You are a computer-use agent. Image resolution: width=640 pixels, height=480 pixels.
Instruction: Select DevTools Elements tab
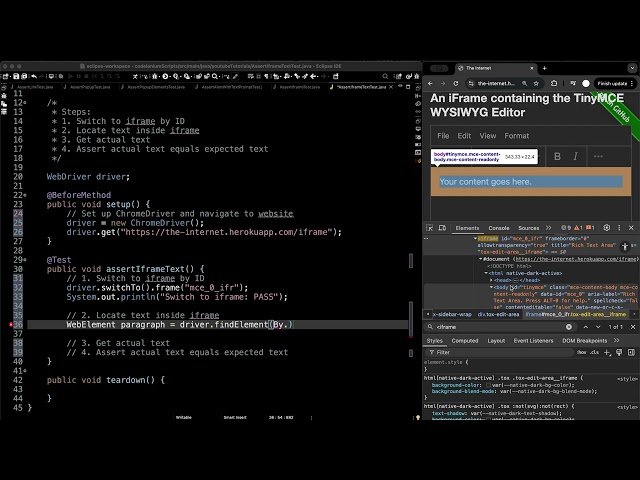467,228
